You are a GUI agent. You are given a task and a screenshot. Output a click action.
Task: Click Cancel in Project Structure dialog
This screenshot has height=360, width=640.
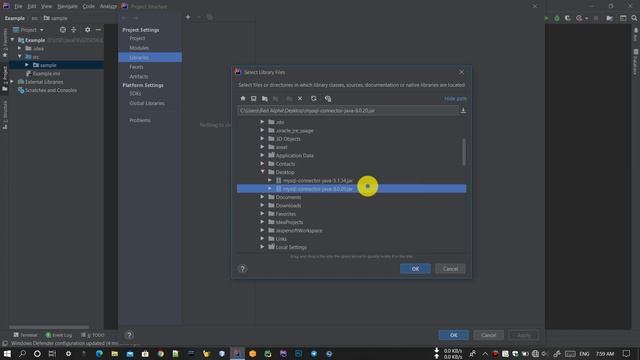tap(488, 335)
